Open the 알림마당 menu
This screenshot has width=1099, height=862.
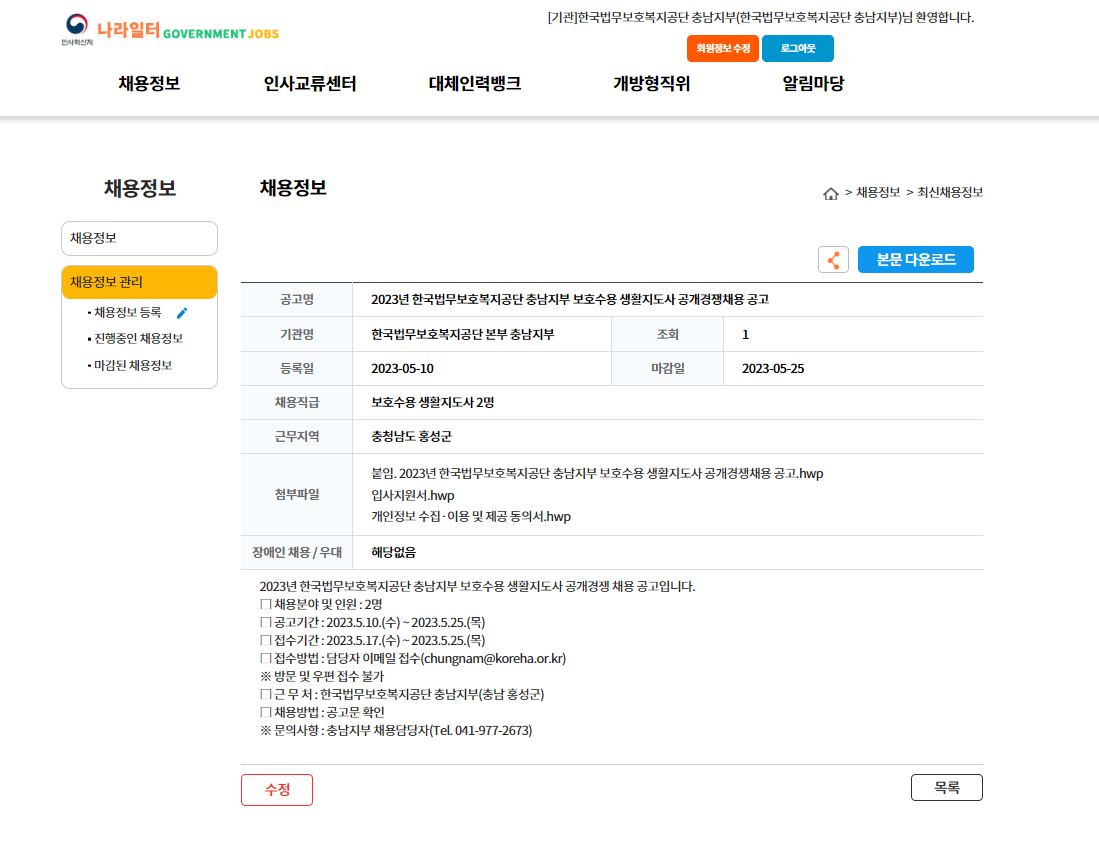(813, 83)
